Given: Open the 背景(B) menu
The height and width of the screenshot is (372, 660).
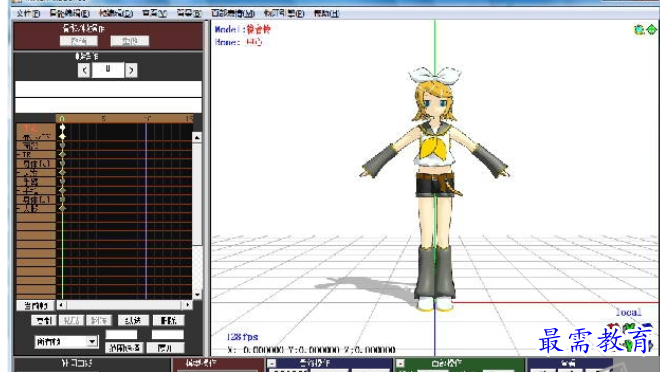Looking at the screenshot, I should click(x=189, y=13).
